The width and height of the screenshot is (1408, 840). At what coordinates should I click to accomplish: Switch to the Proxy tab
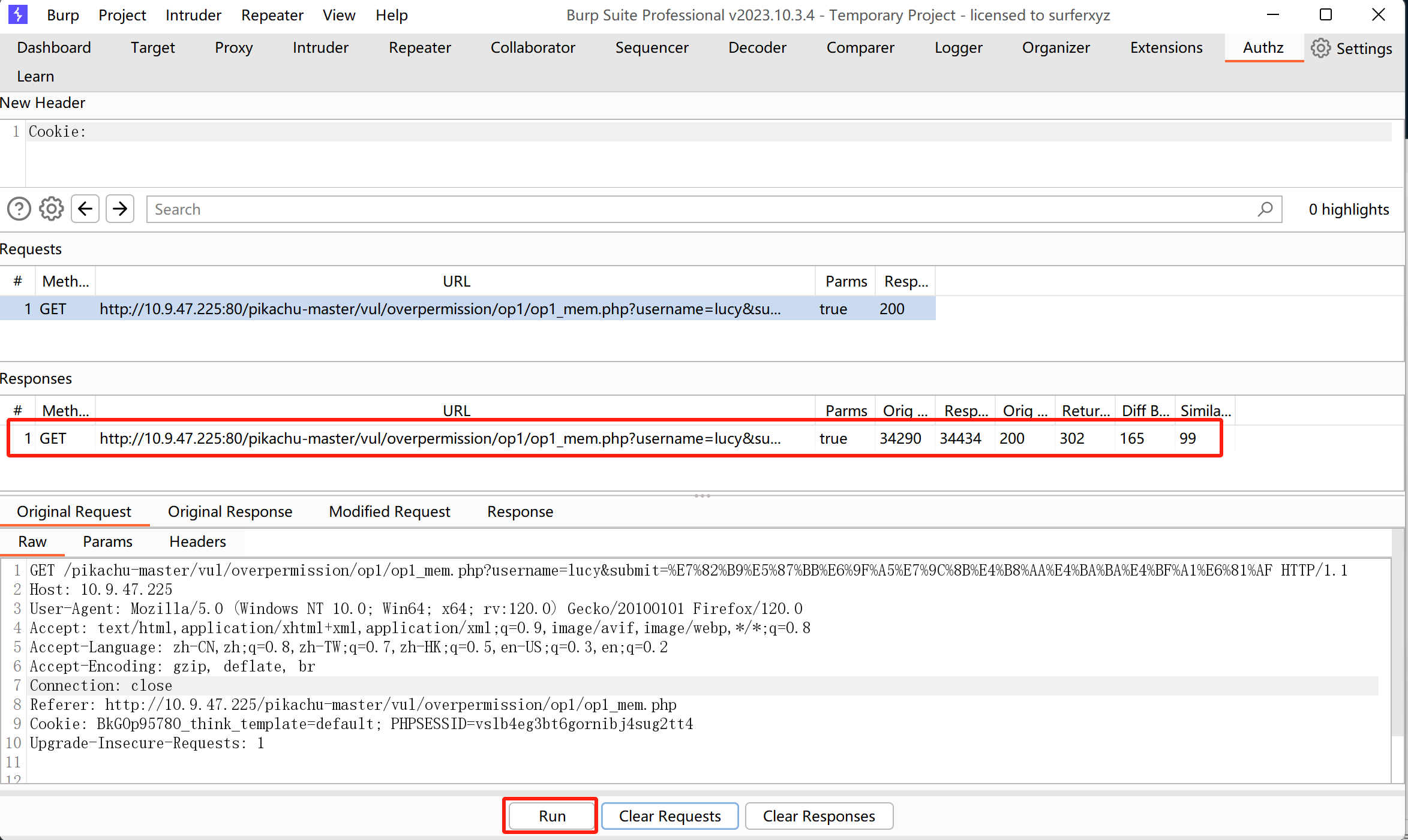pos(234,47)
